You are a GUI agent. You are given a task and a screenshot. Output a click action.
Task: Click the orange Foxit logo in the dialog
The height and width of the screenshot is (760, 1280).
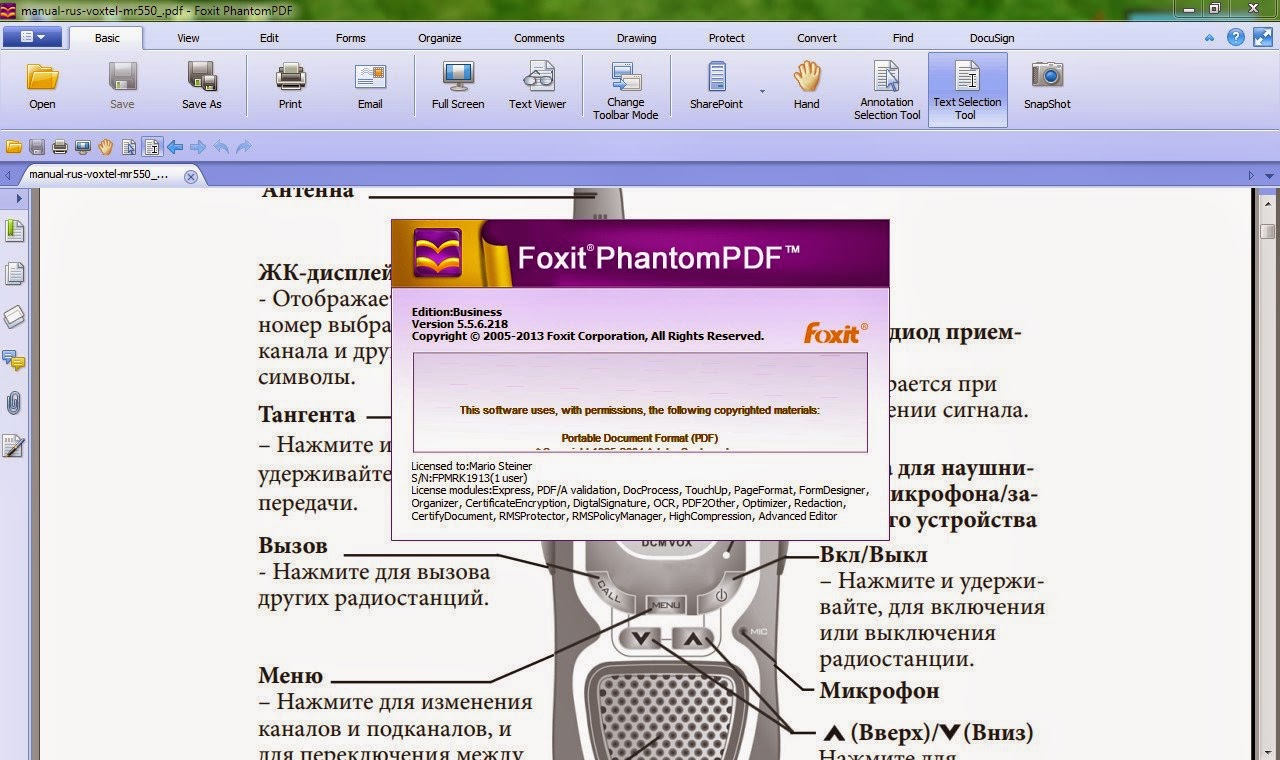pos(836,332)
